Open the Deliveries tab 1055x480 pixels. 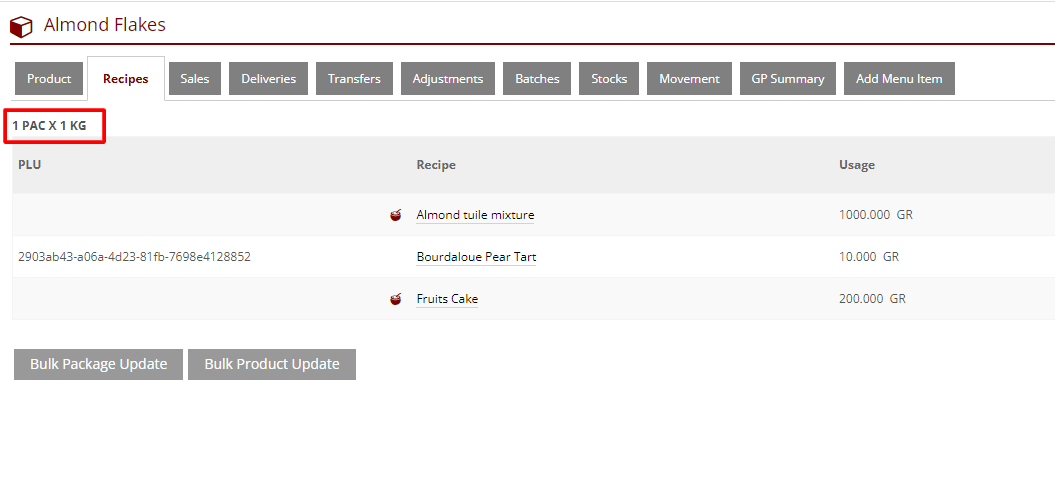tap(268, 79)
